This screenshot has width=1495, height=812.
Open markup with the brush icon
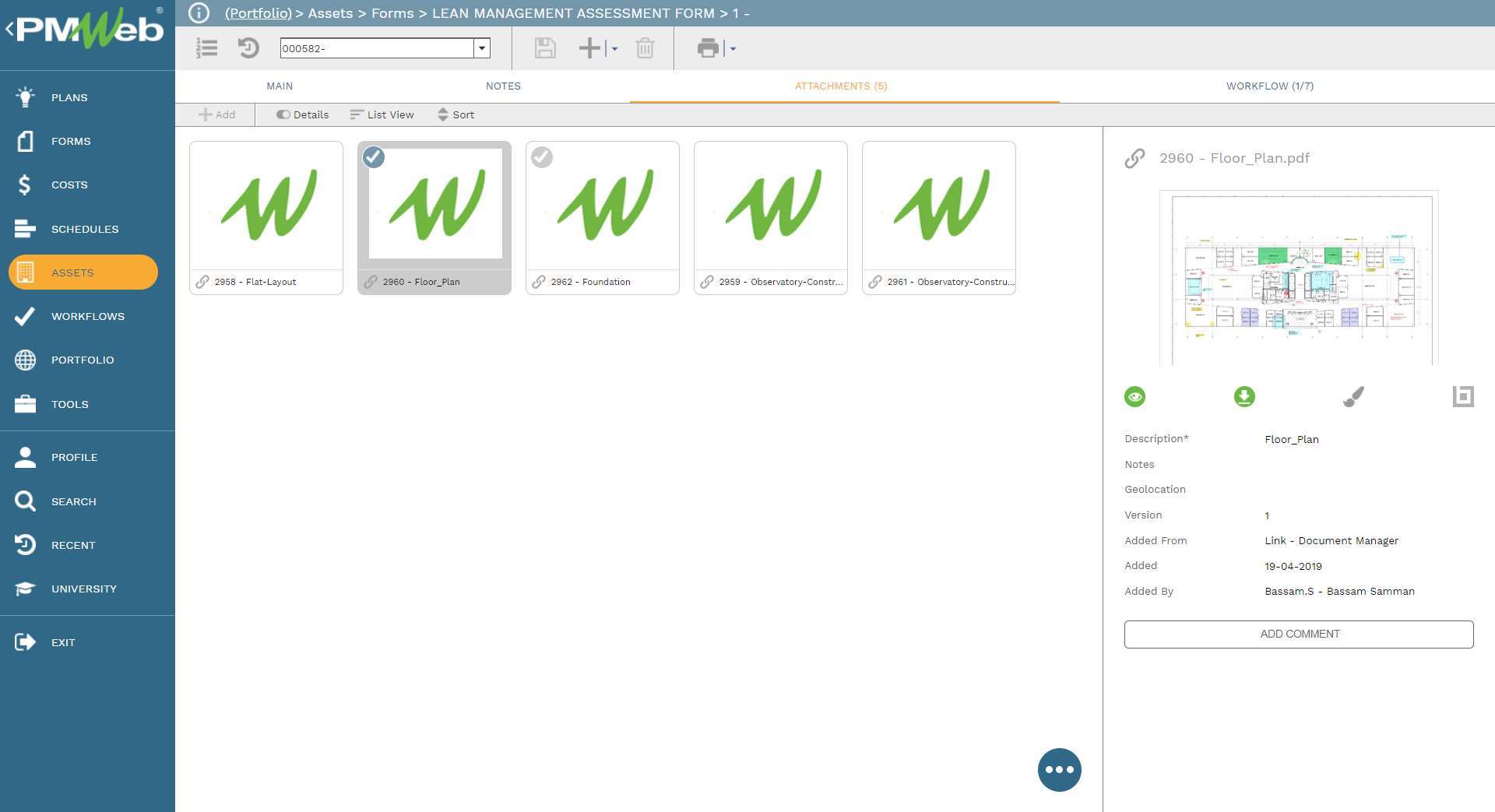1353,397
